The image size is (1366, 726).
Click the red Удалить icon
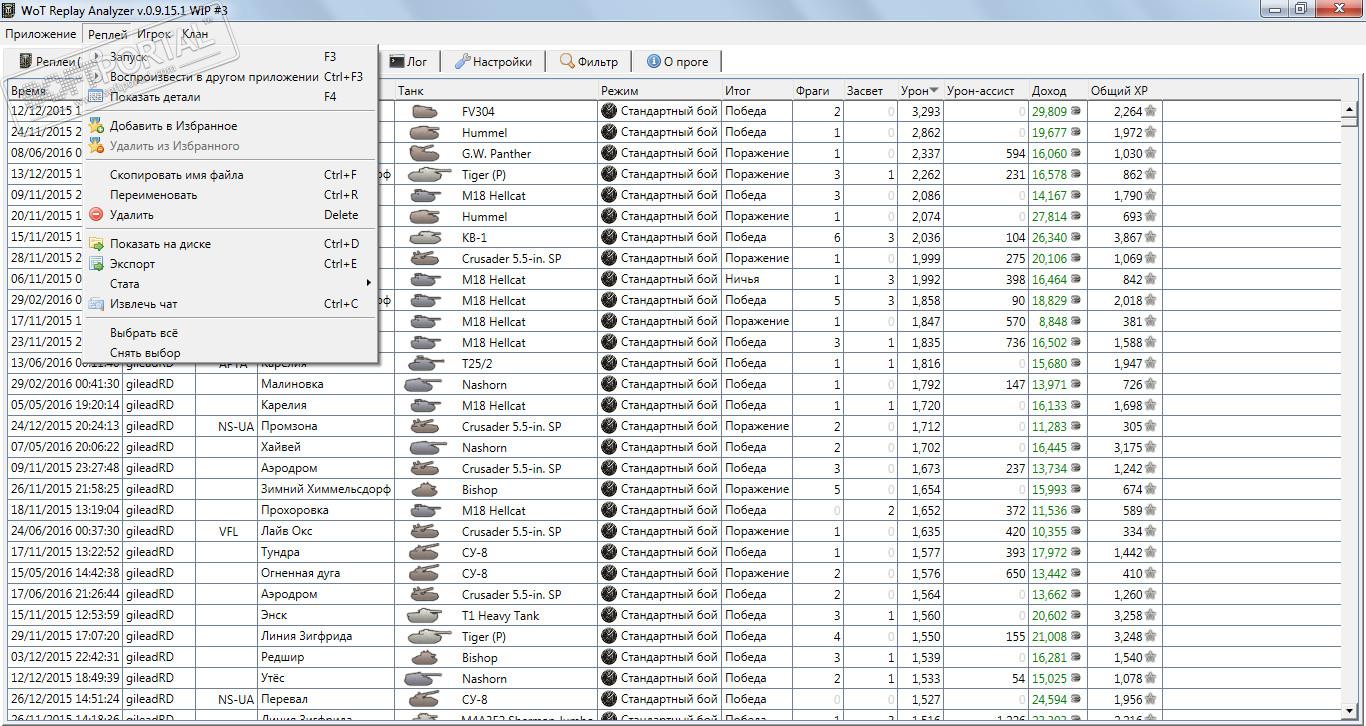96,215
